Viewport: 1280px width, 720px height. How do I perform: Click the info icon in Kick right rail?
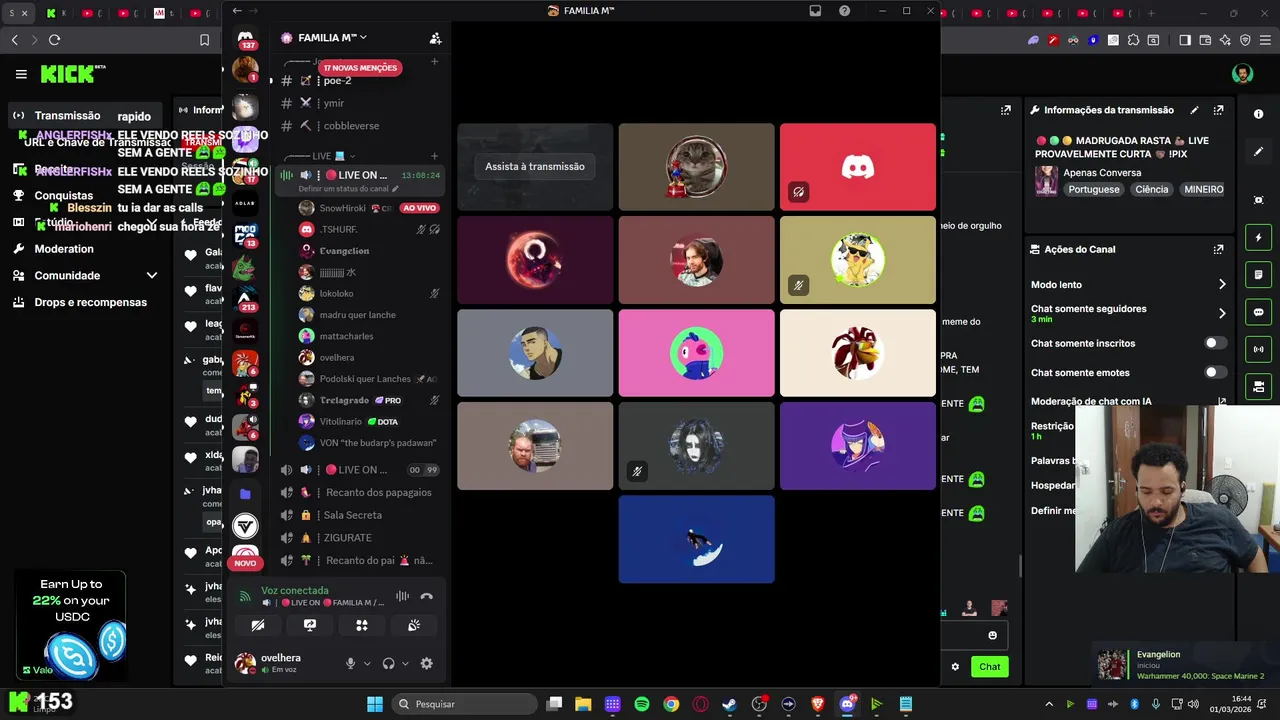[x=1258, y=114]
